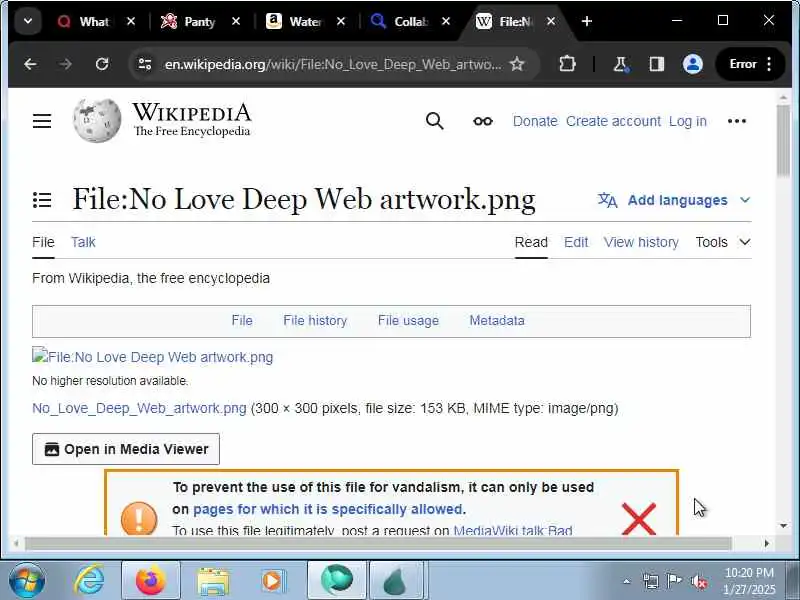Switch to the Amazon 'Water' browser tab
This screenshot has width=800, height=600.
tap(305, 22)
